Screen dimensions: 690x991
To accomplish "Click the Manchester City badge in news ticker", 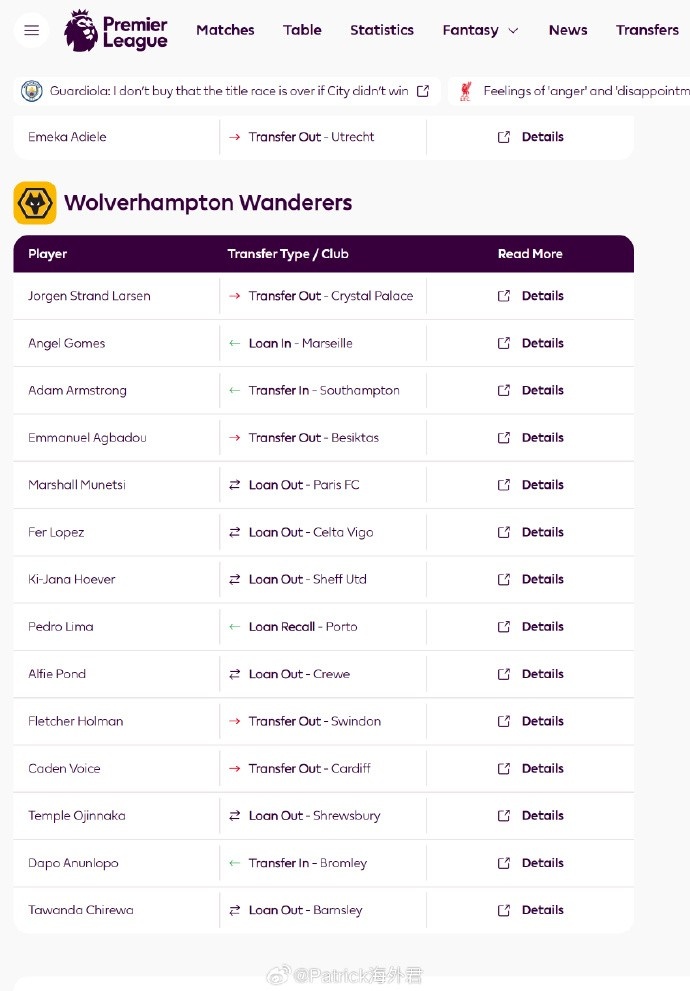I will pyautogui.click(x=32, y=91).
